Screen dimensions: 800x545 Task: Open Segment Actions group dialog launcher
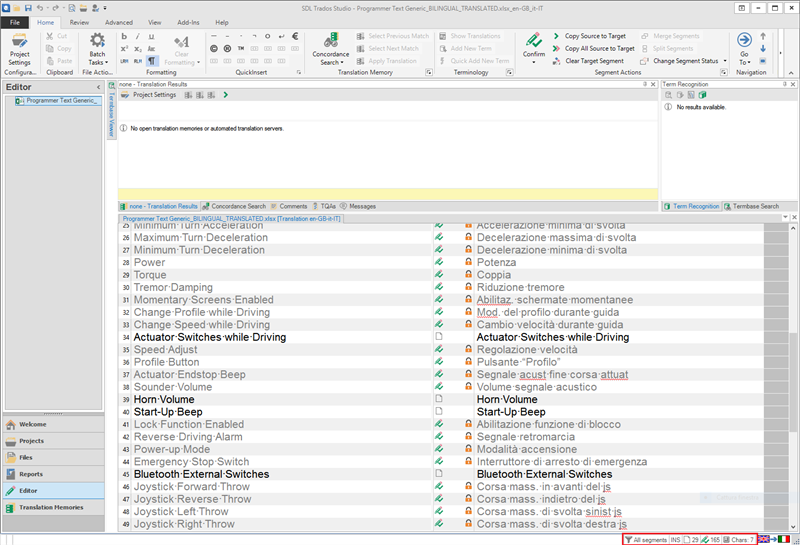(x=723, y=72)
